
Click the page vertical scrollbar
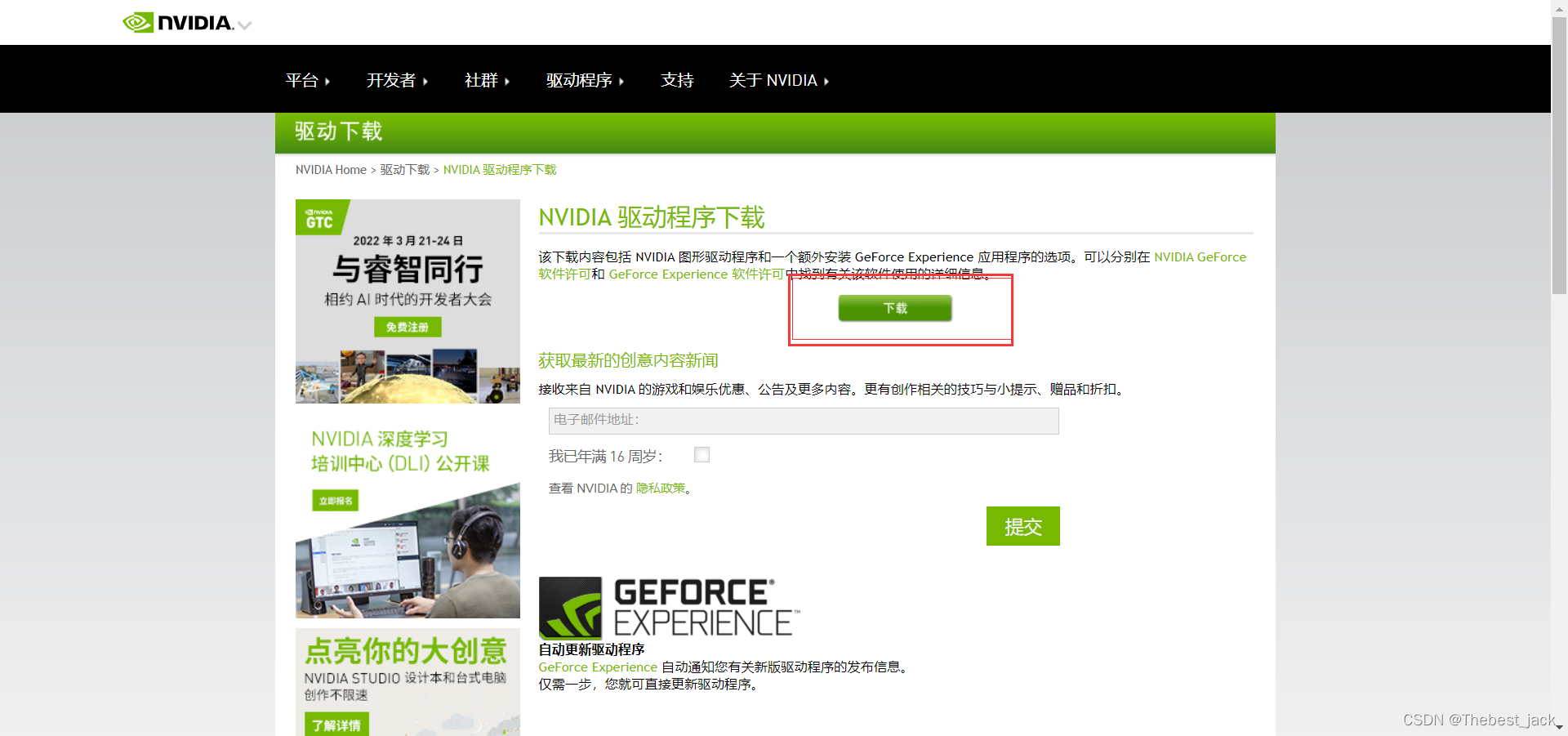click(x=1559, y=155)
